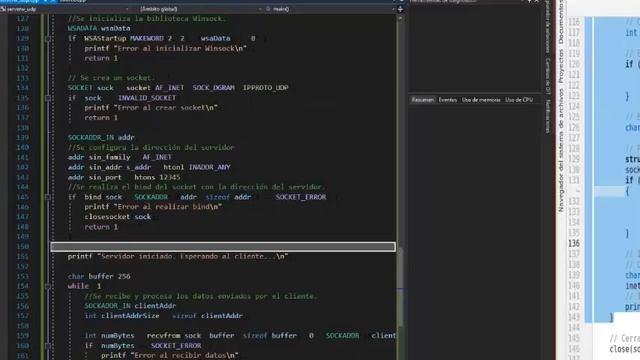
Task: Click "SOCK_DGRAM" in the socket call
Action: pyautogui.click(x=213, y=88)
